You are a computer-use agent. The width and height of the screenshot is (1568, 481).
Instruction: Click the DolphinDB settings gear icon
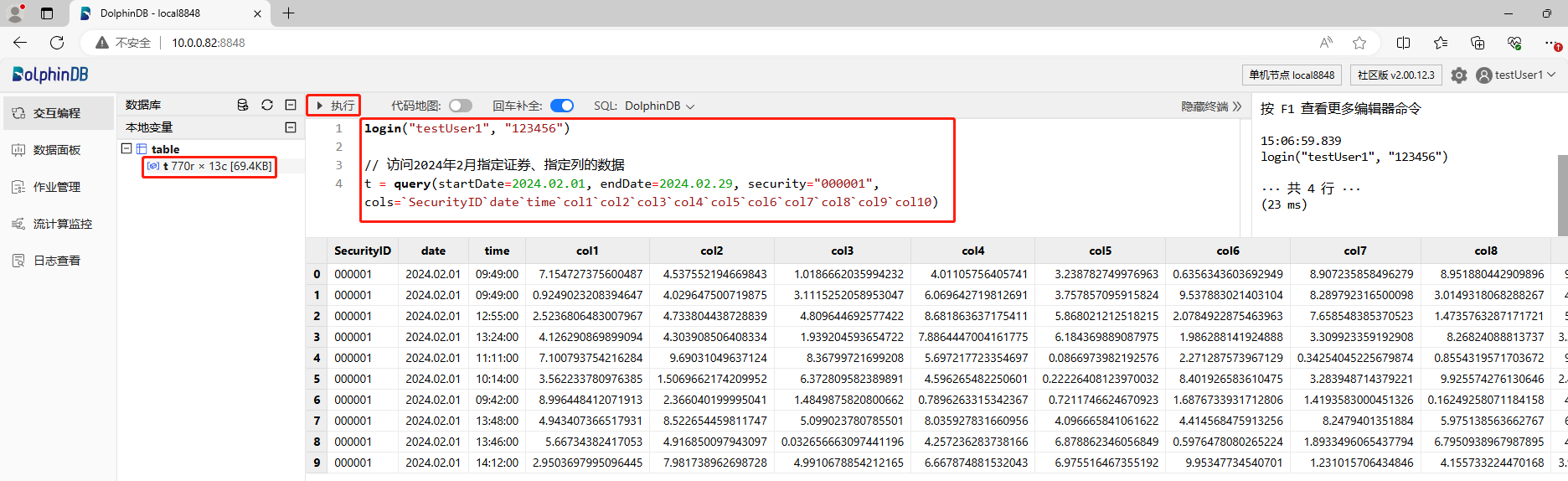point(1458,75)
